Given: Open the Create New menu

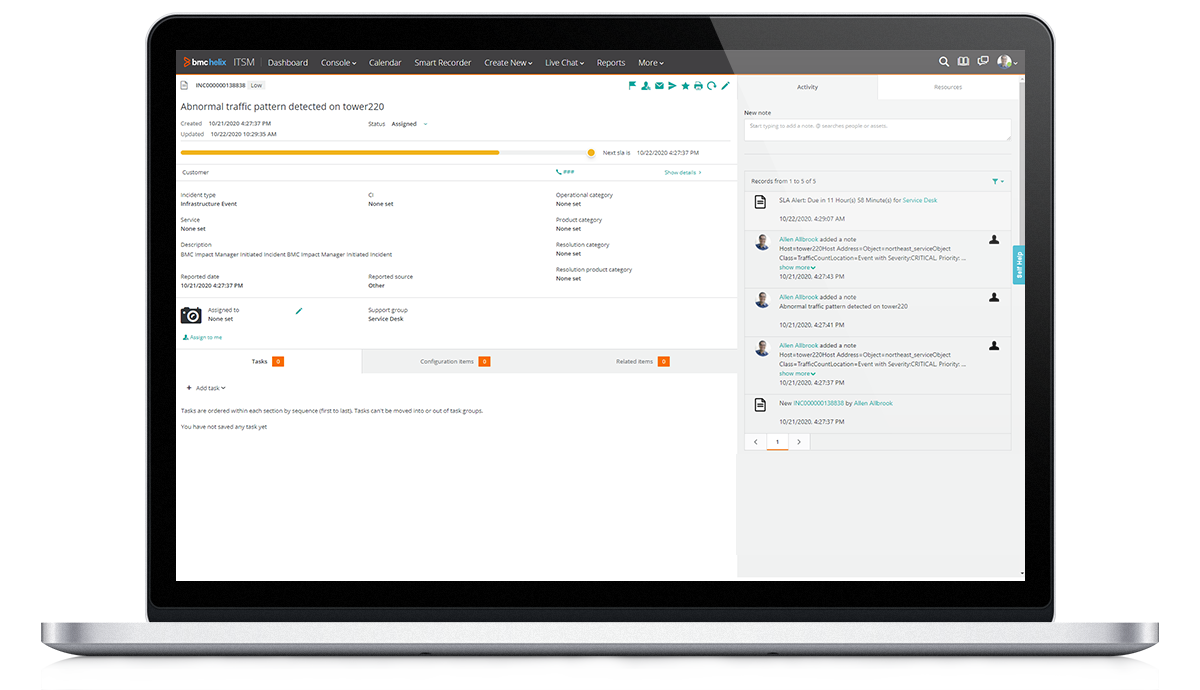Looking at the screenshot, I should click(x=508, y=62).
